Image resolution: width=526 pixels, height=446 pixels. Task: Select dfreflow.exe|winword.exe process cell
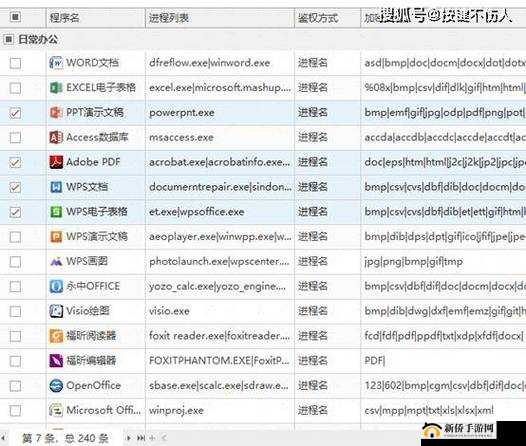point(210,63)
